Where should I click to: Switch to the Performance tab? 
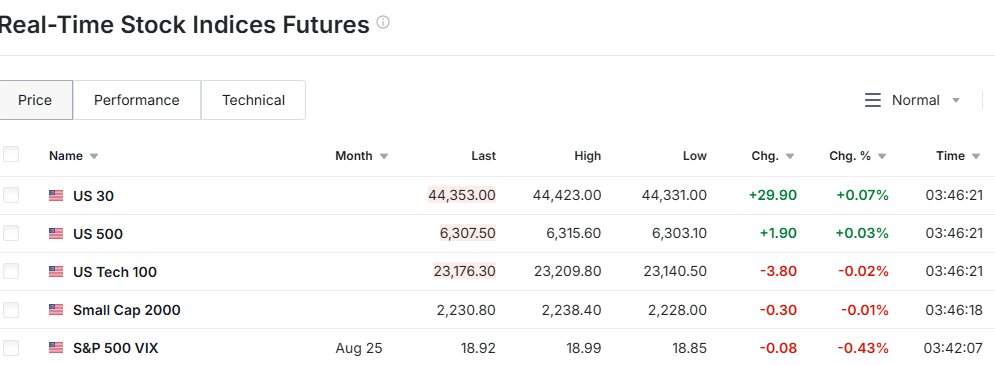pyautogui.click(x=136, y=100)
